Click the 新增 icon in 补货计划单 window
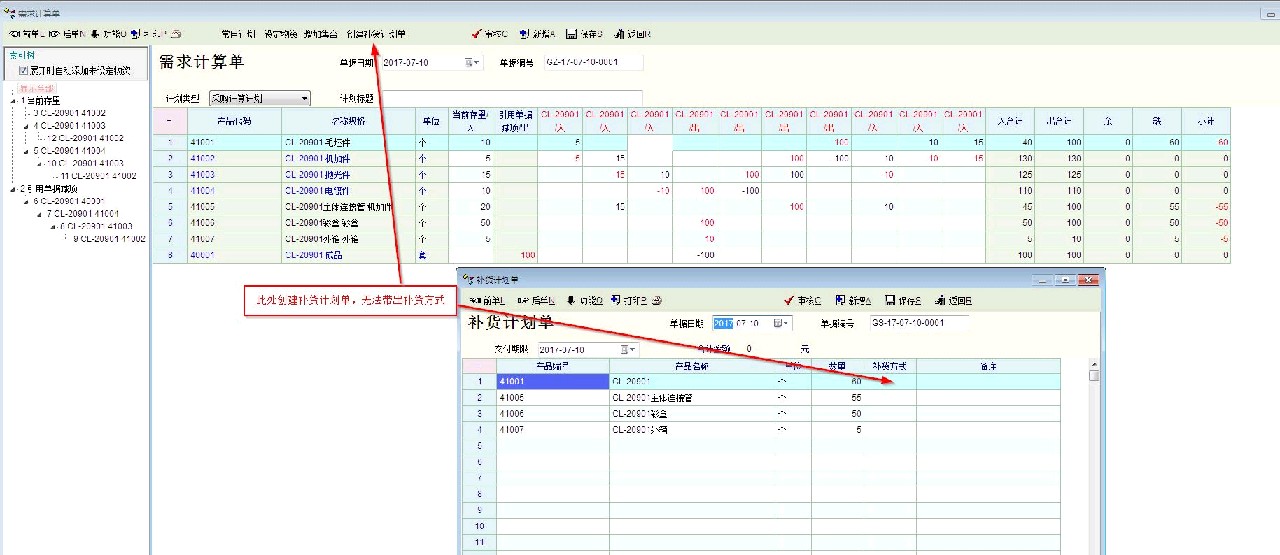 tap(841, 300)
